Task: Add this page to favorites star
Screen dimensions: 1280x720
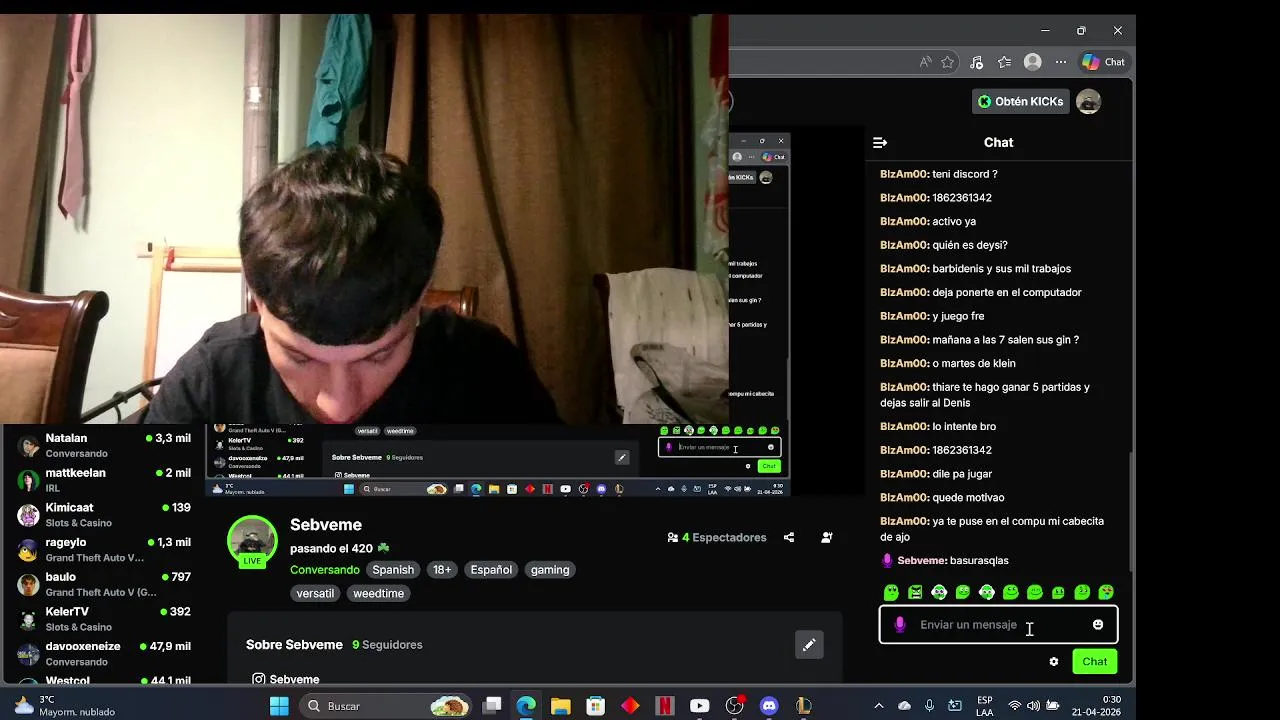Action: (948, 62)
